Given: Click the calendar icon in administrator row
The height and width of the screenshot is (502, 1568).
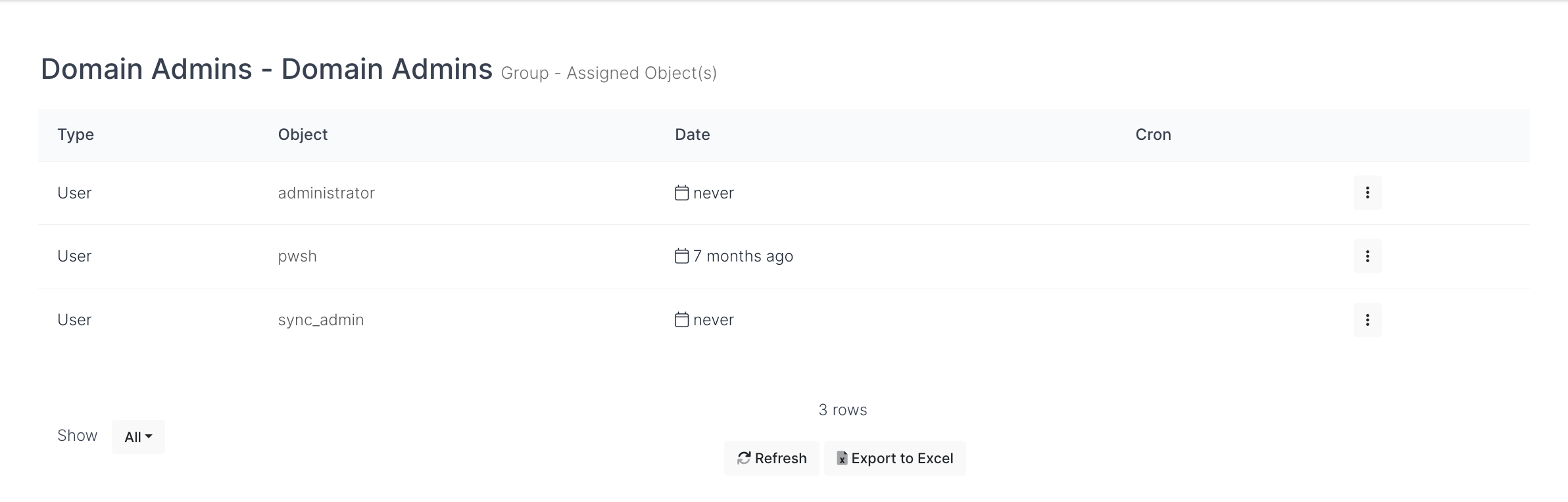Looking at the screenshot, I should (x=681, y=193).
